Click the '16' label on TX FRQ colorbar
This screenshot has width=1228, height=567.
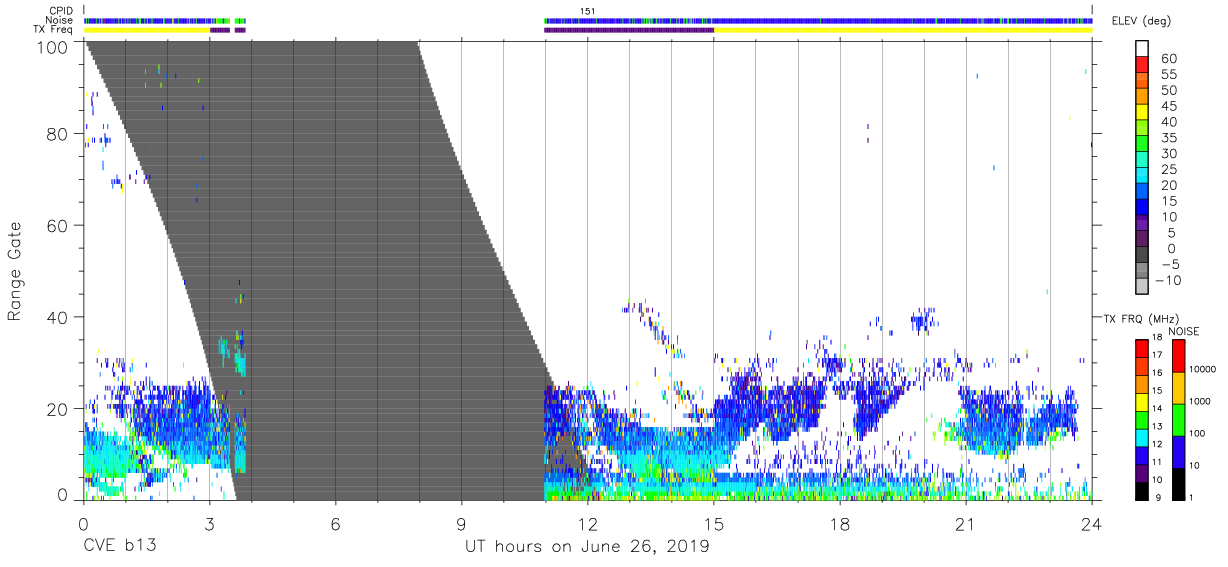(x=1157, y=373)
